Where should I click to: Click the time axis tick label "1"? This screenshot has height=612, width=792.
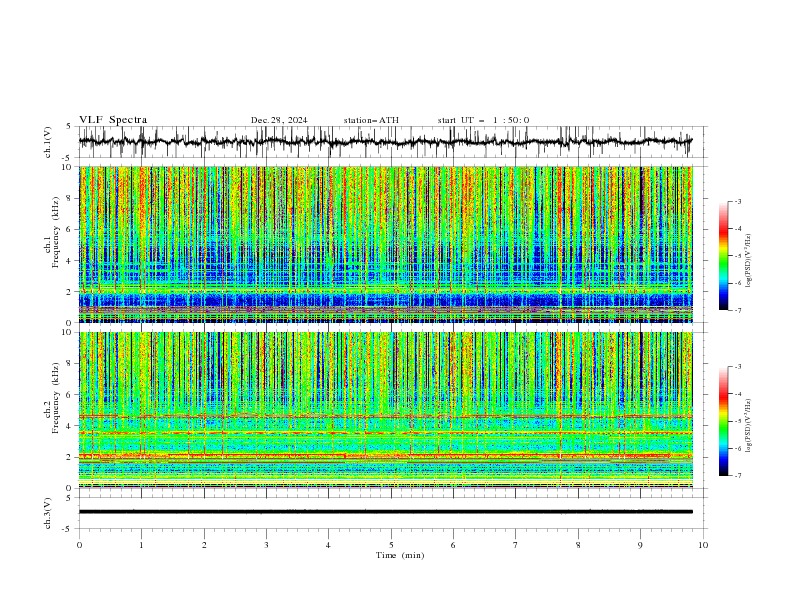[141, 545]
